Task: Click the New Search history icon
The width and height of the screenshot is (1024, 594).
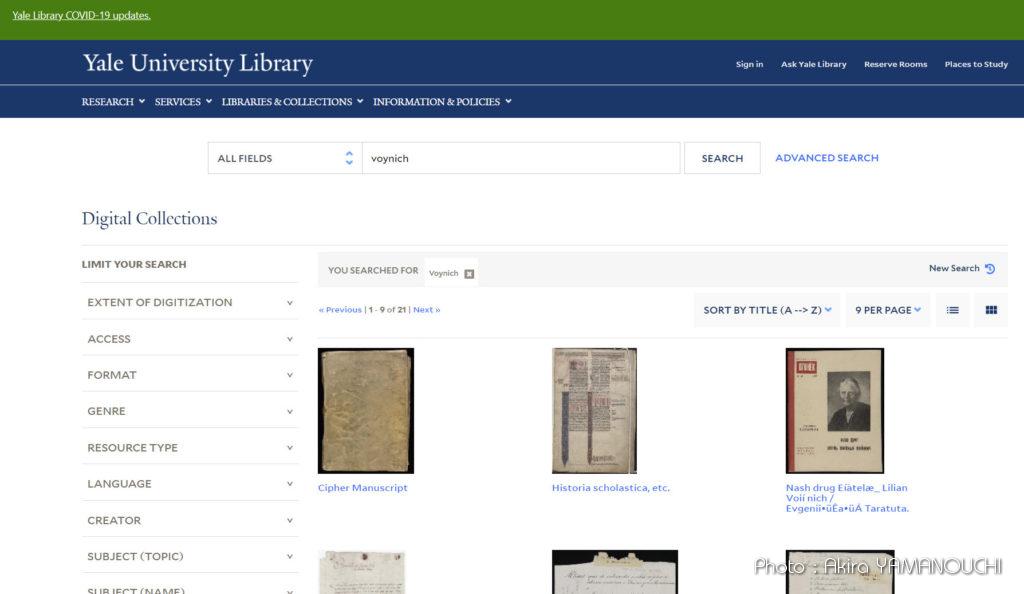Action: point(989,269)
